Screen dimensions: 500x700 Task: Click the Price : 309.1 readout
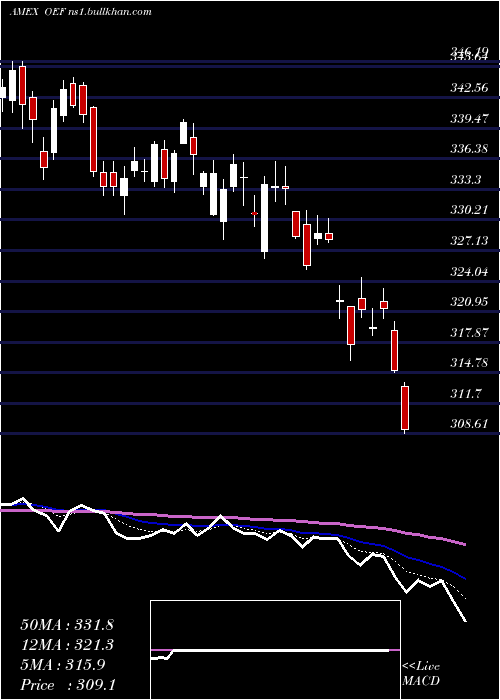point(68,685)
